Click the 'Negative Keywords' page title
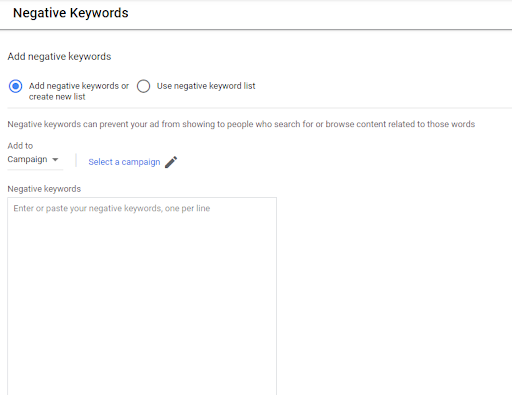The height and width of the screenshot is (395, 512). tap(71, 13)
